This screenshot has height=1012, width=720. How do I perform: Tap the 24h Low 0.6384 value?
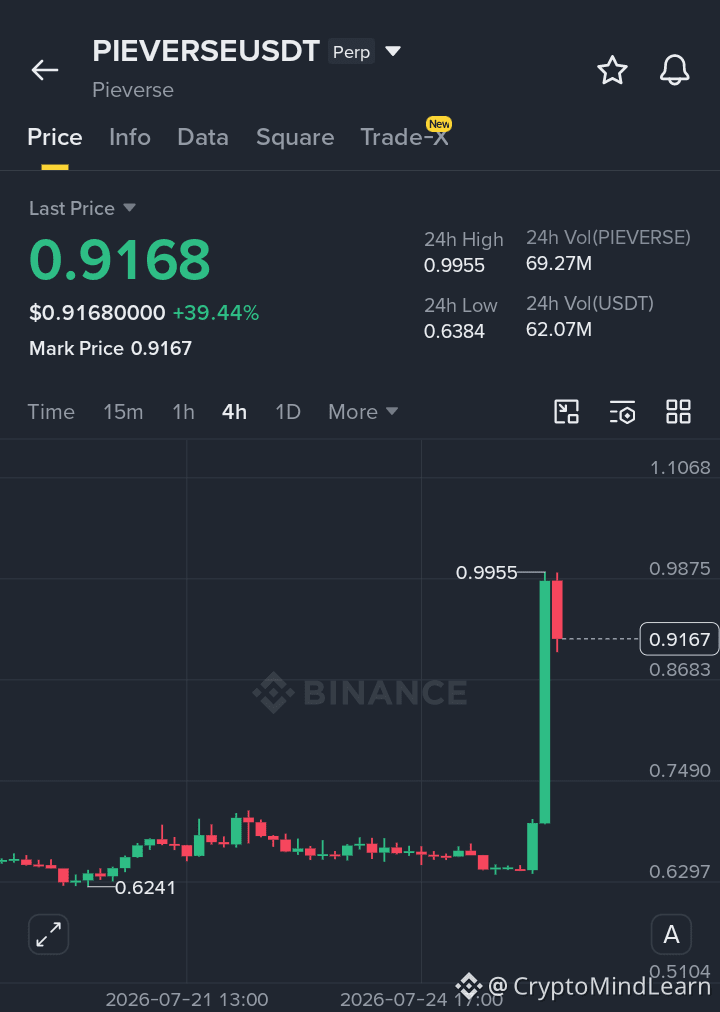click(x=454, y=331)
